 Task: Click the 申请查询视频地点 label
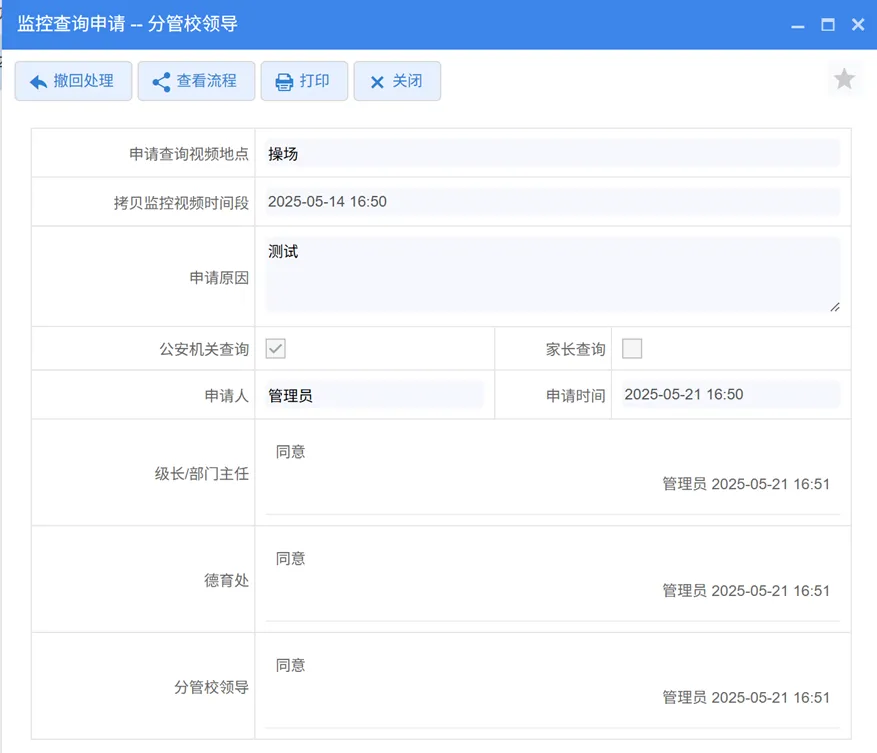tap(189, 154)
